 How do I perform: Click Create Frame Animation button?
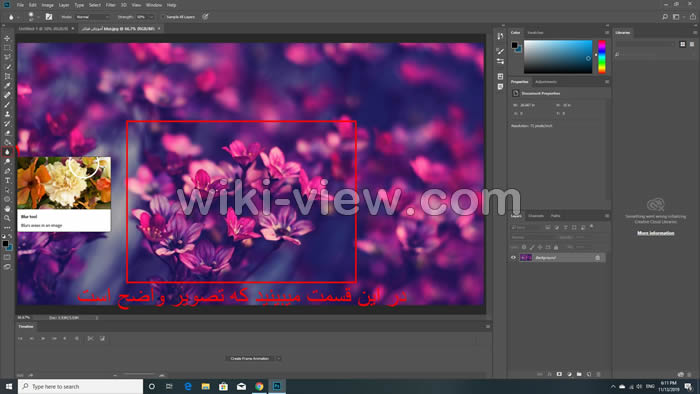250,358
